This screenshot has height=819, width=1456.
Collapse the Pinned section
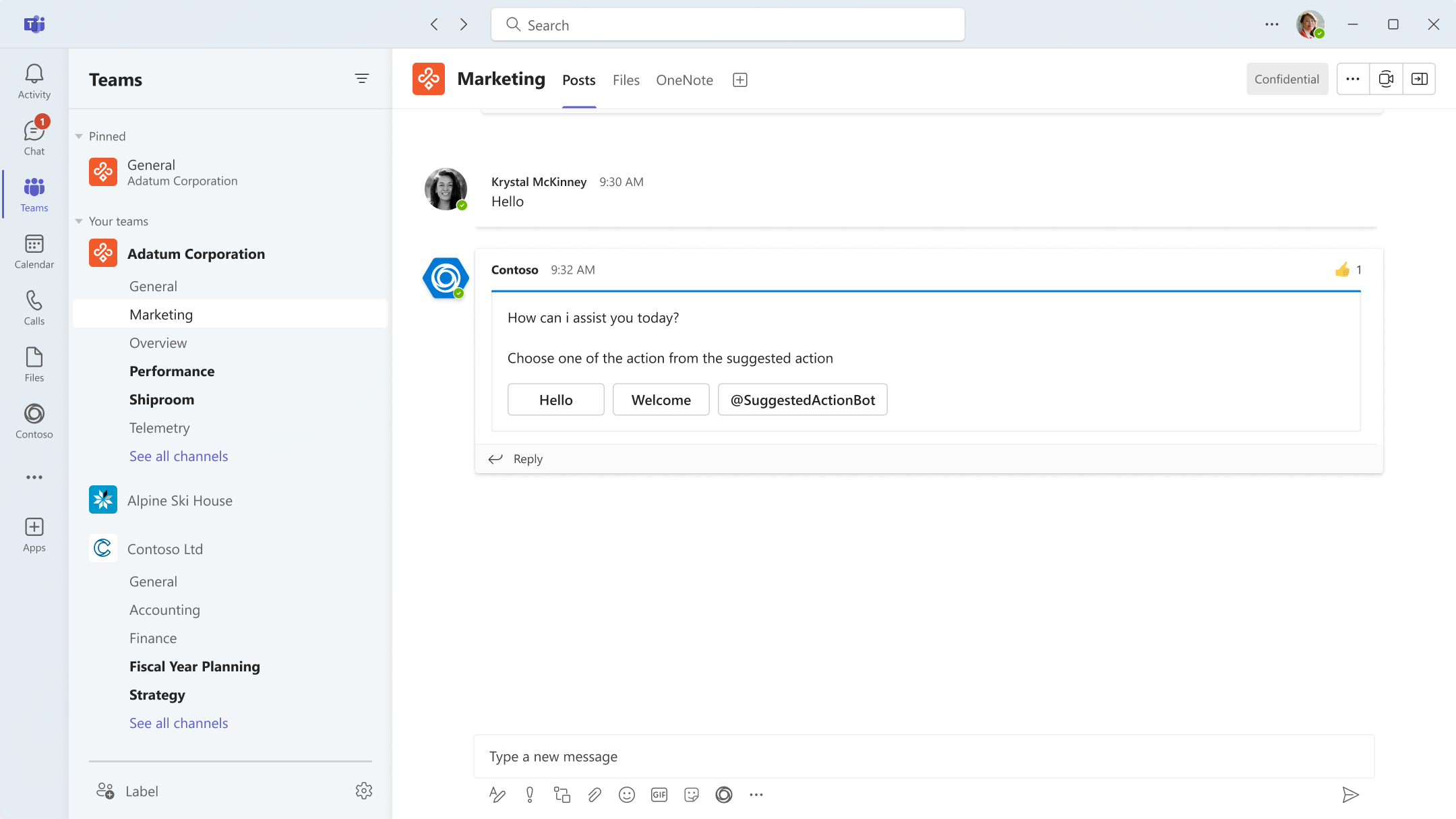click(79, 136)
